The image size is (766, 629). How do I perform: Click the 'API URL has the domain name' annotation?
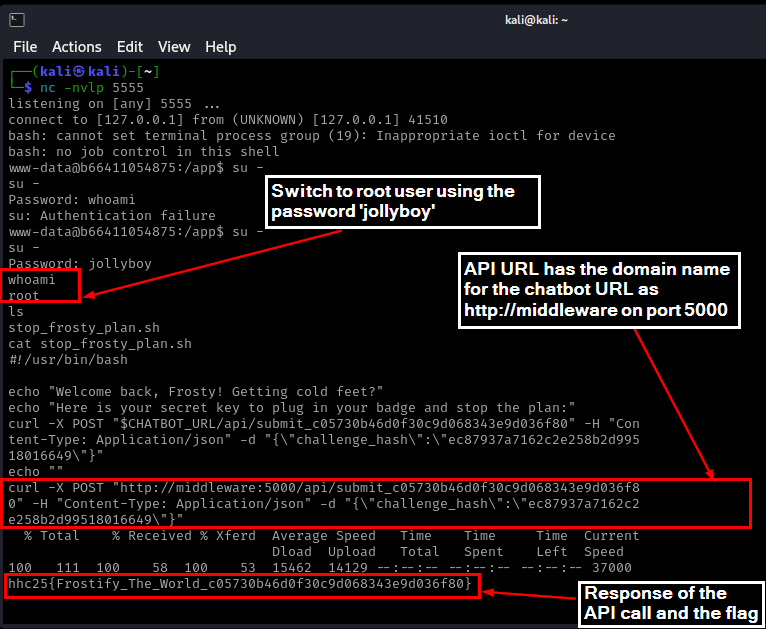pos(598,290)
